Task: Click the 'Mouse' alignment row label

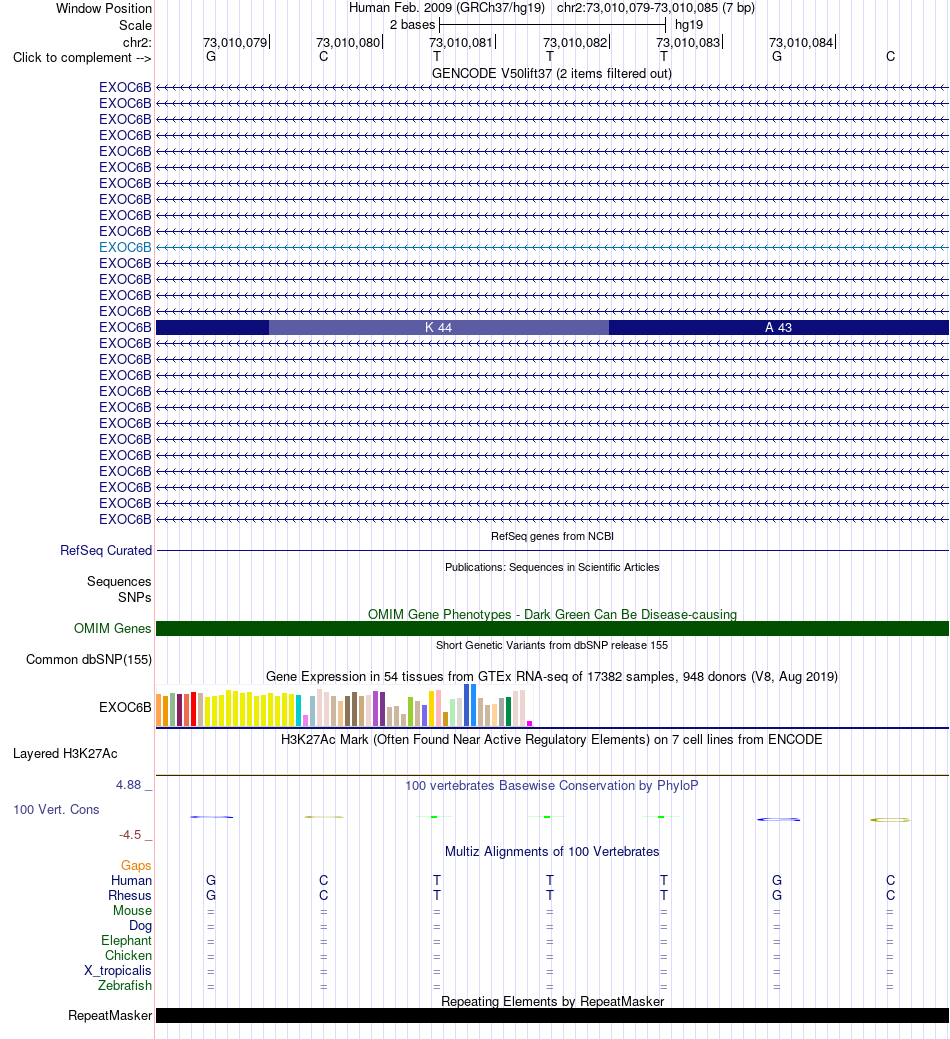Action: coord(132,910)
